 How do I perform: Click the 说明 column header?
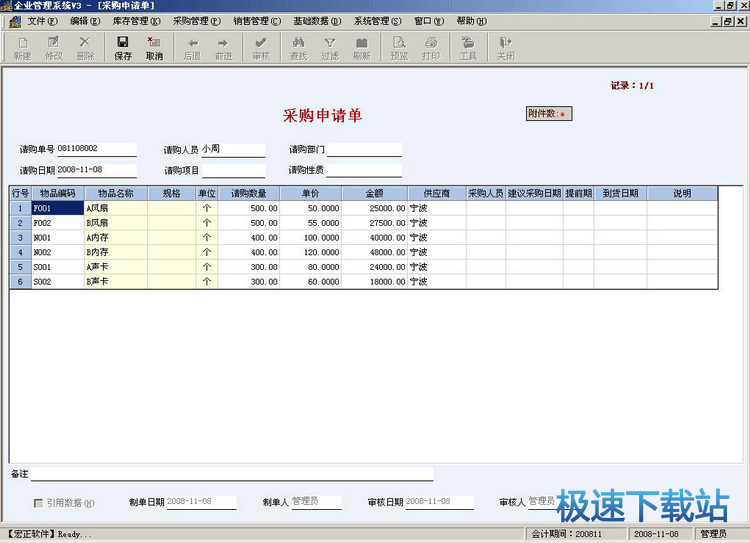(x=682, y=193)
